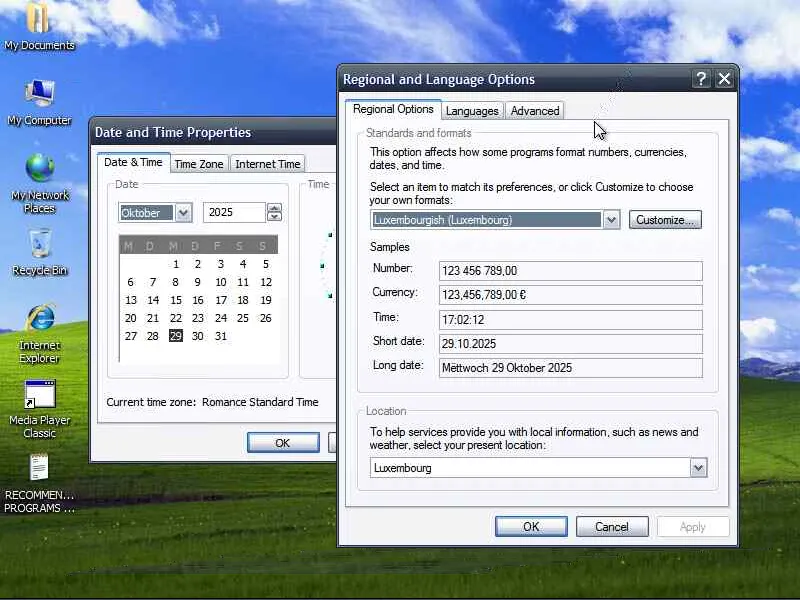Select the Media Player Classic shortcut
The height and width of the screenshot is (600, 800).
pyautogui.click(x=39, y=409)
